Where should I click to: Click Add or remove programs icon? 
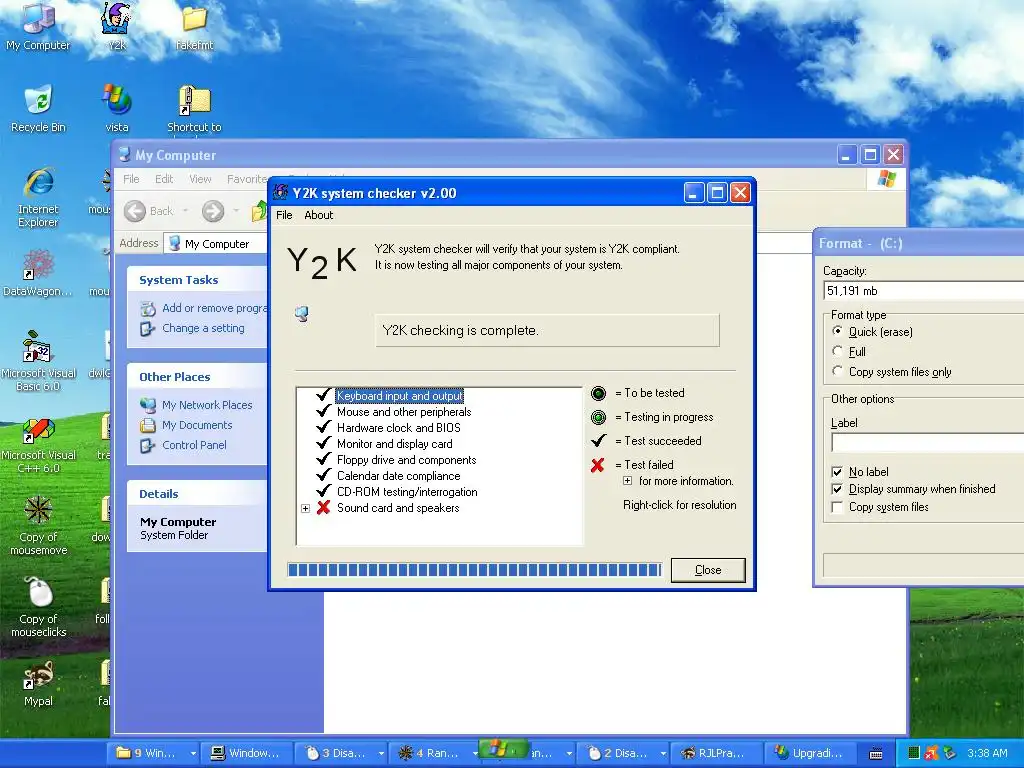148,308
